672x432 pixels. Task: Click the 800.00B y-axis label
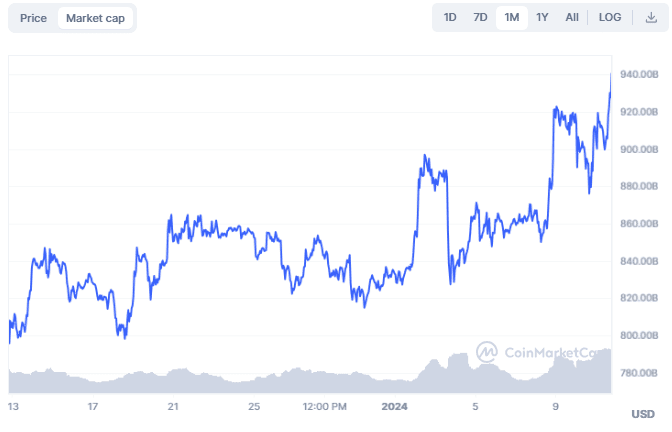coord(638,336)
